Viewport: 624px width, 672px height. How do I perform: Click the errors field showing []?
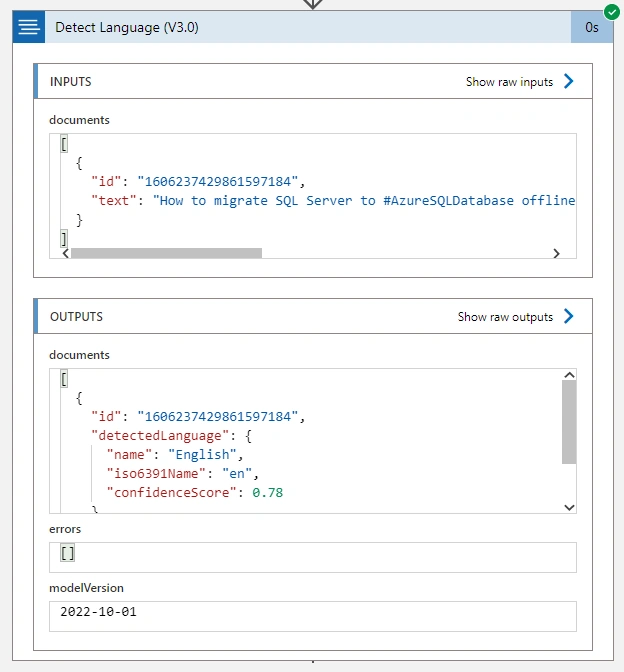point(313,557)
